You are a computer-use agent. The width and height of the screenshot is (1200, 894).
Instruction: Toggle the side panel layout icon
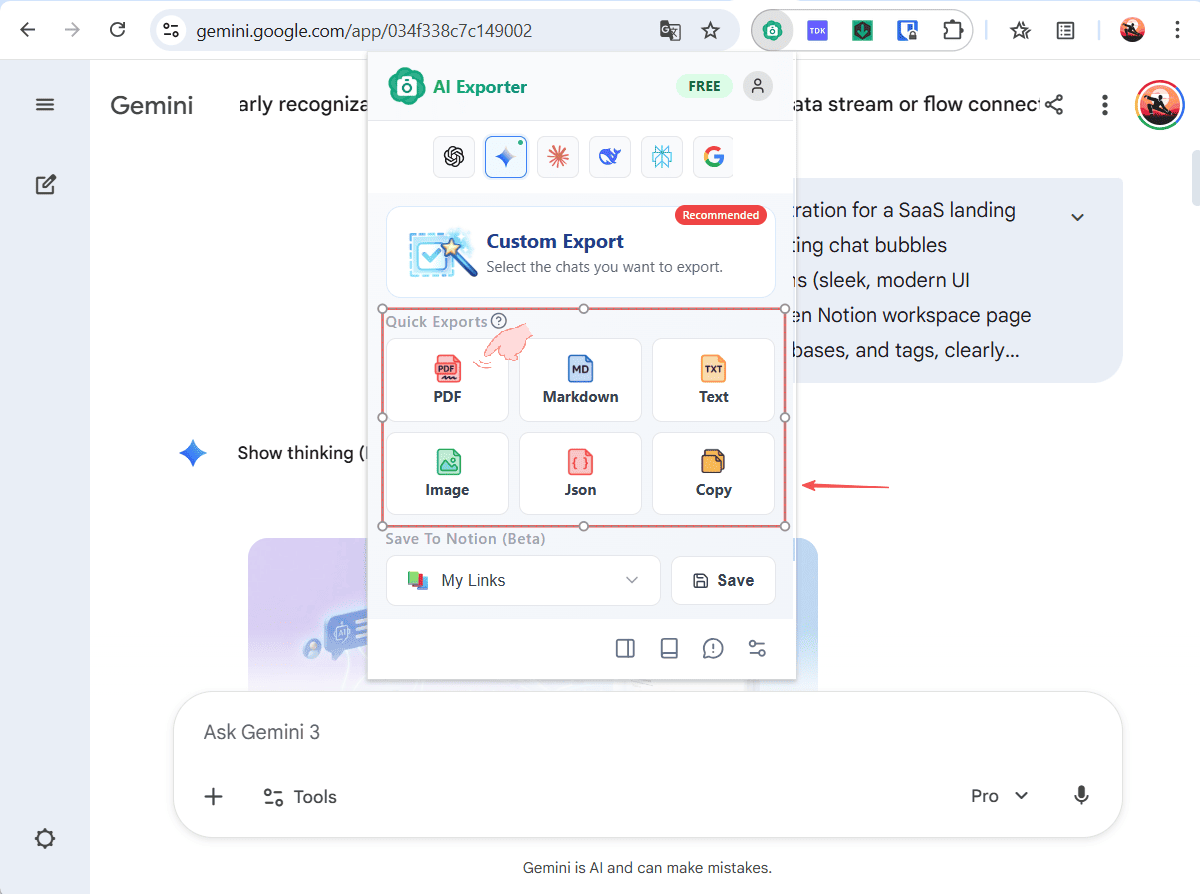(x=625, y=649)
